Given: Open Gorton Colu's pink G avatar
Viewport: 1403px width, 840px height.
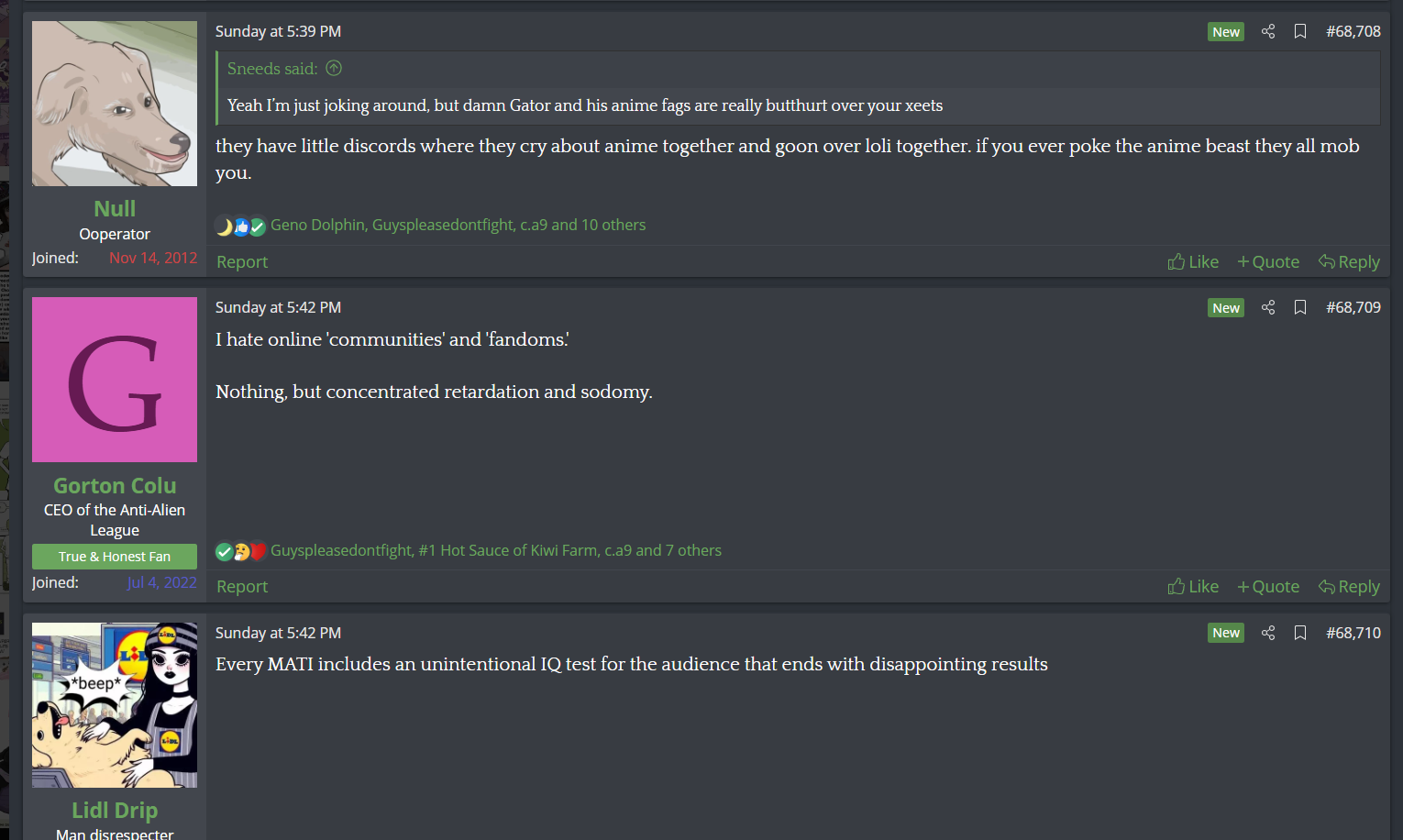Looking at the screenshot, I should 115,380.
